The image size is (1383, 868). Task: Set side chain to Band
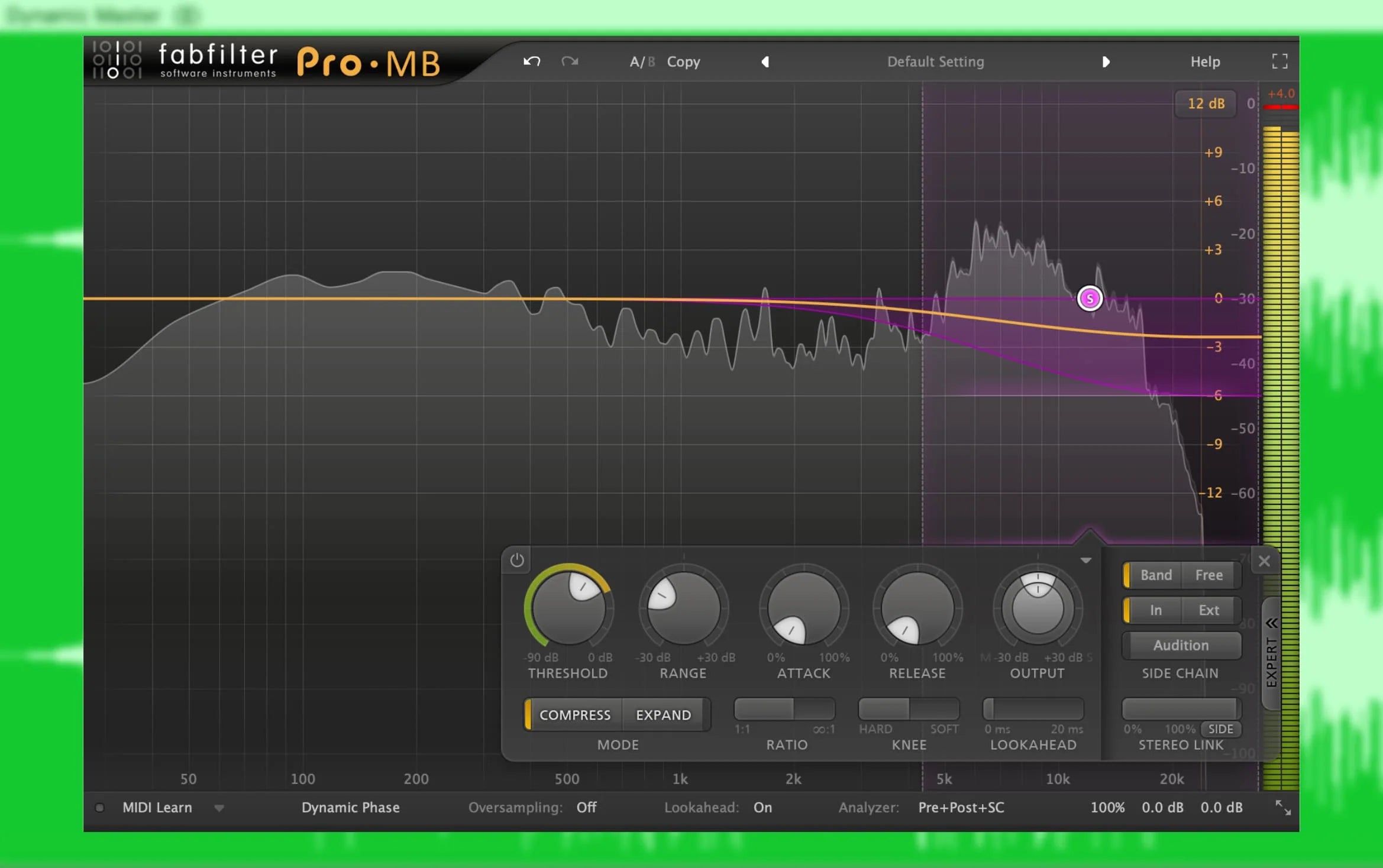pos(1155,575)
